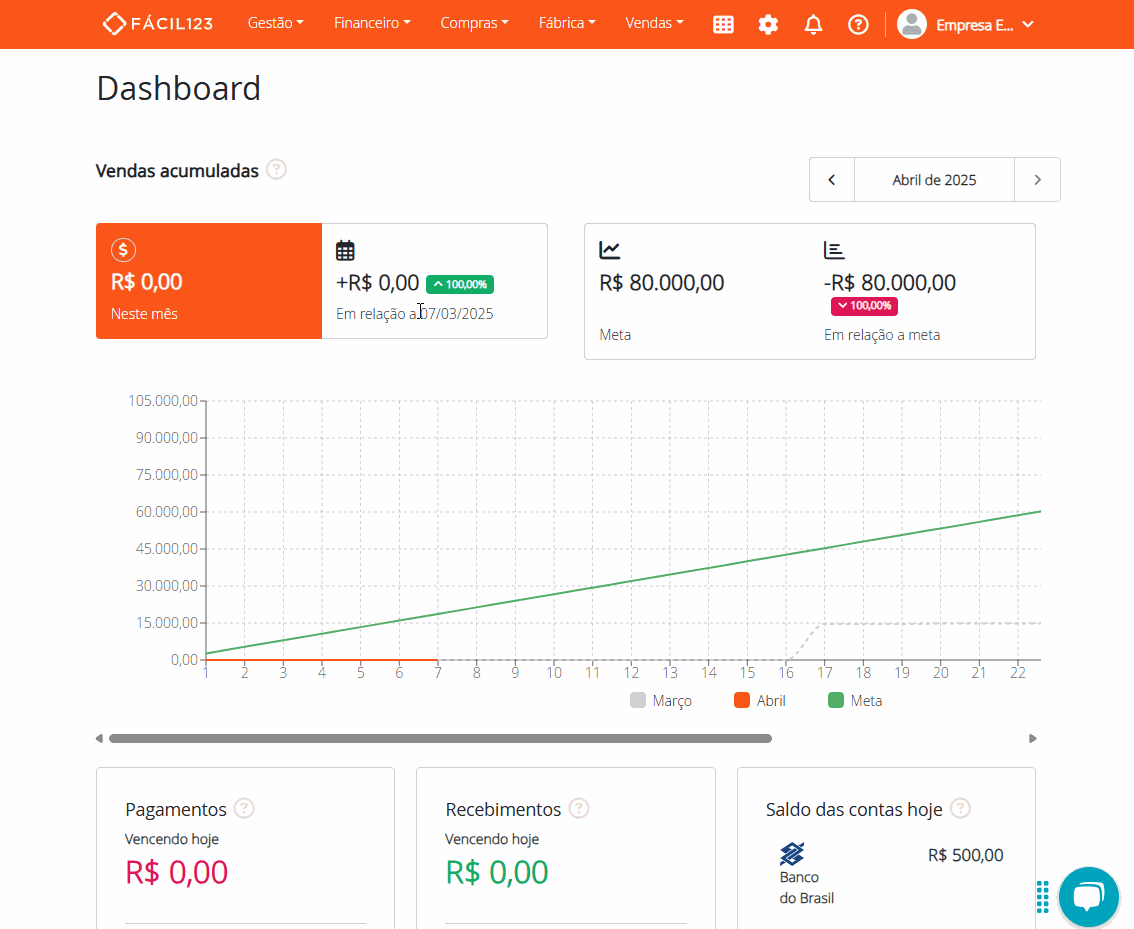Open settings gear icon in navbar

tap(768, 25)
